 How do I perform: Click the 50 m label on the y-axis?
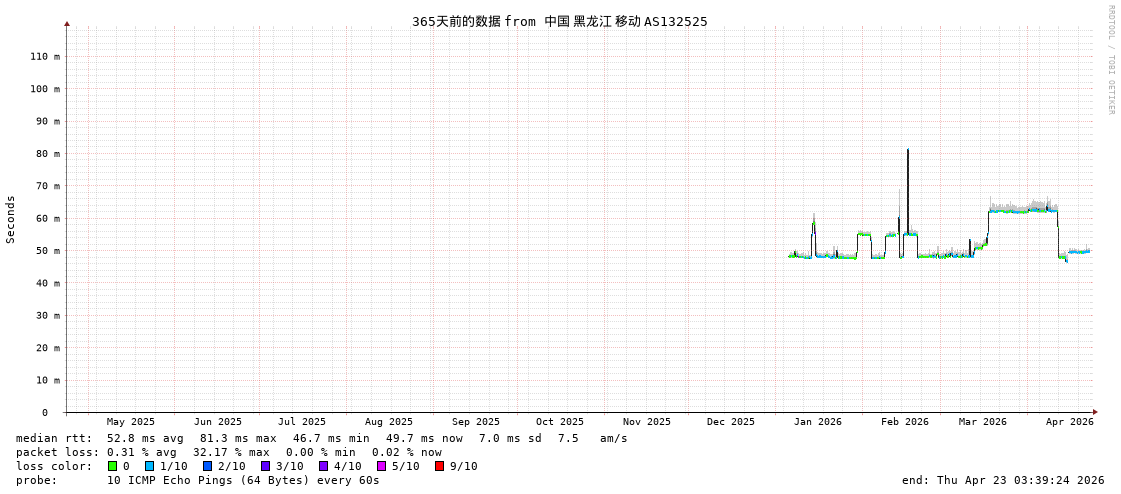[x=44, y=251]
